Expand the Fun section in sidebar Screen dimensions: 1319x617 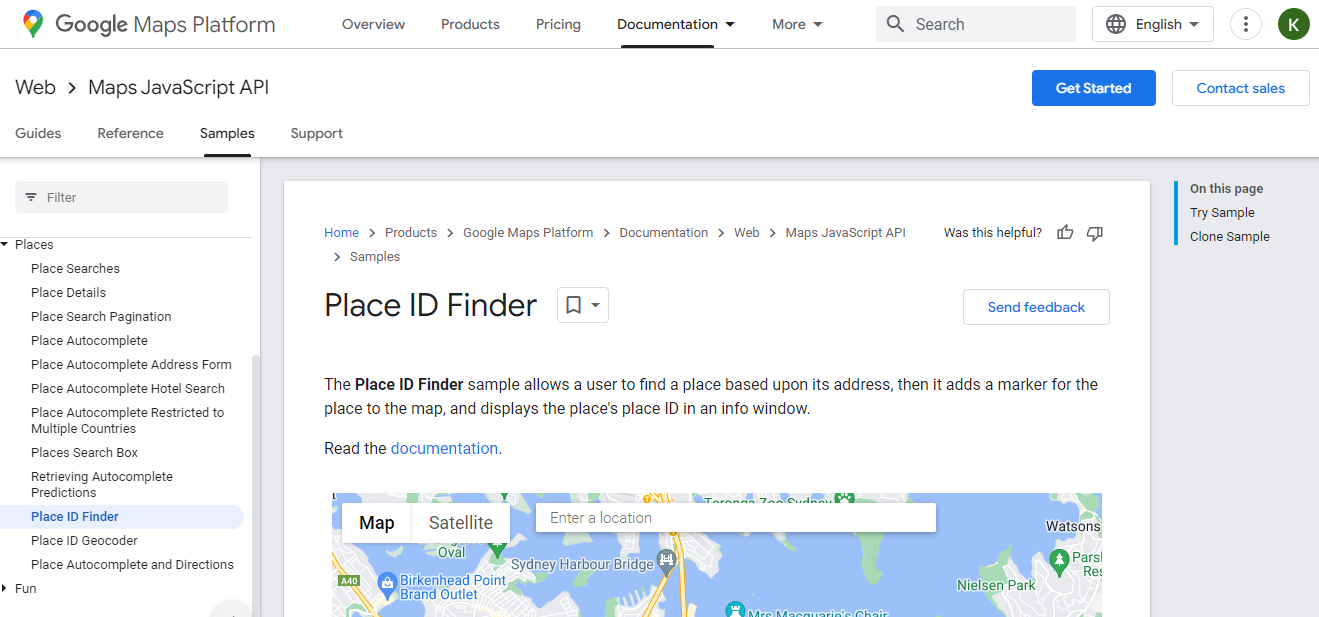click(x=5, y=589)
